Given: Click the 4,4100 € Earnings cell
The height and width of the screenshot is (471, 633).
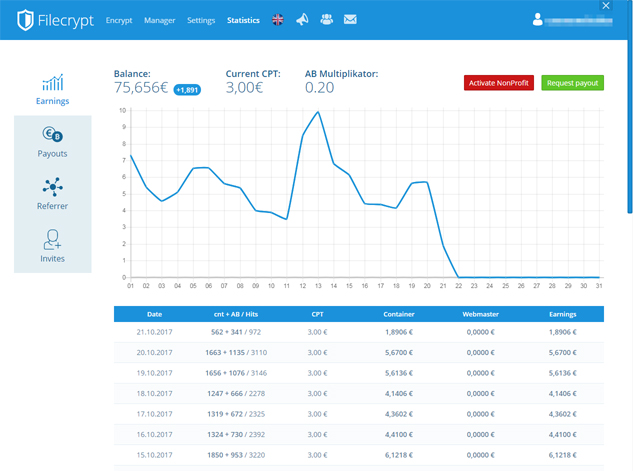Looking at the screenshot, I should point(562,435).
